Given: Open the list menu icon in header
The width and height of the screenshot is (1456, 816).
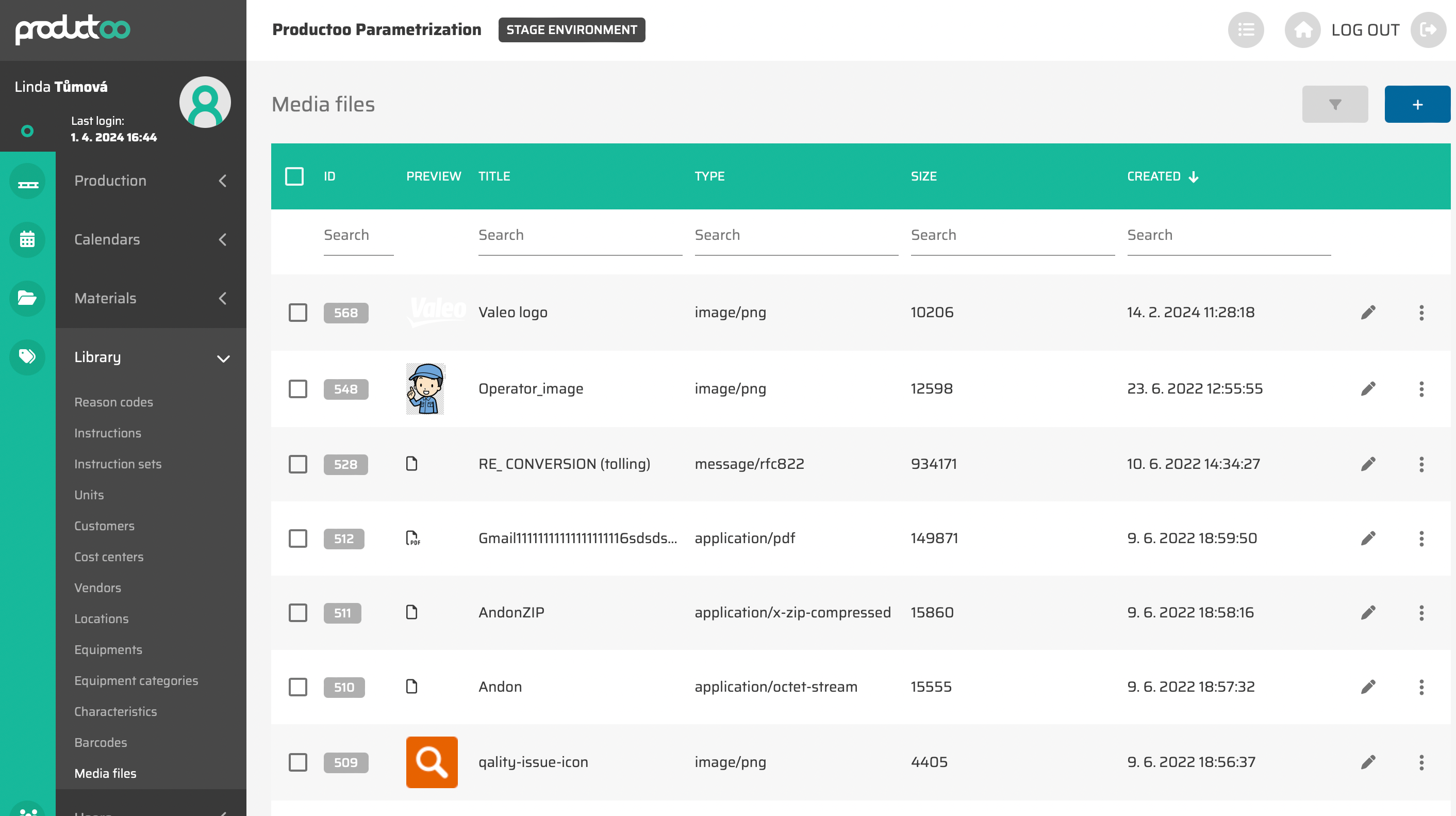Looking at the screenshot, I should coord(1246,30).
